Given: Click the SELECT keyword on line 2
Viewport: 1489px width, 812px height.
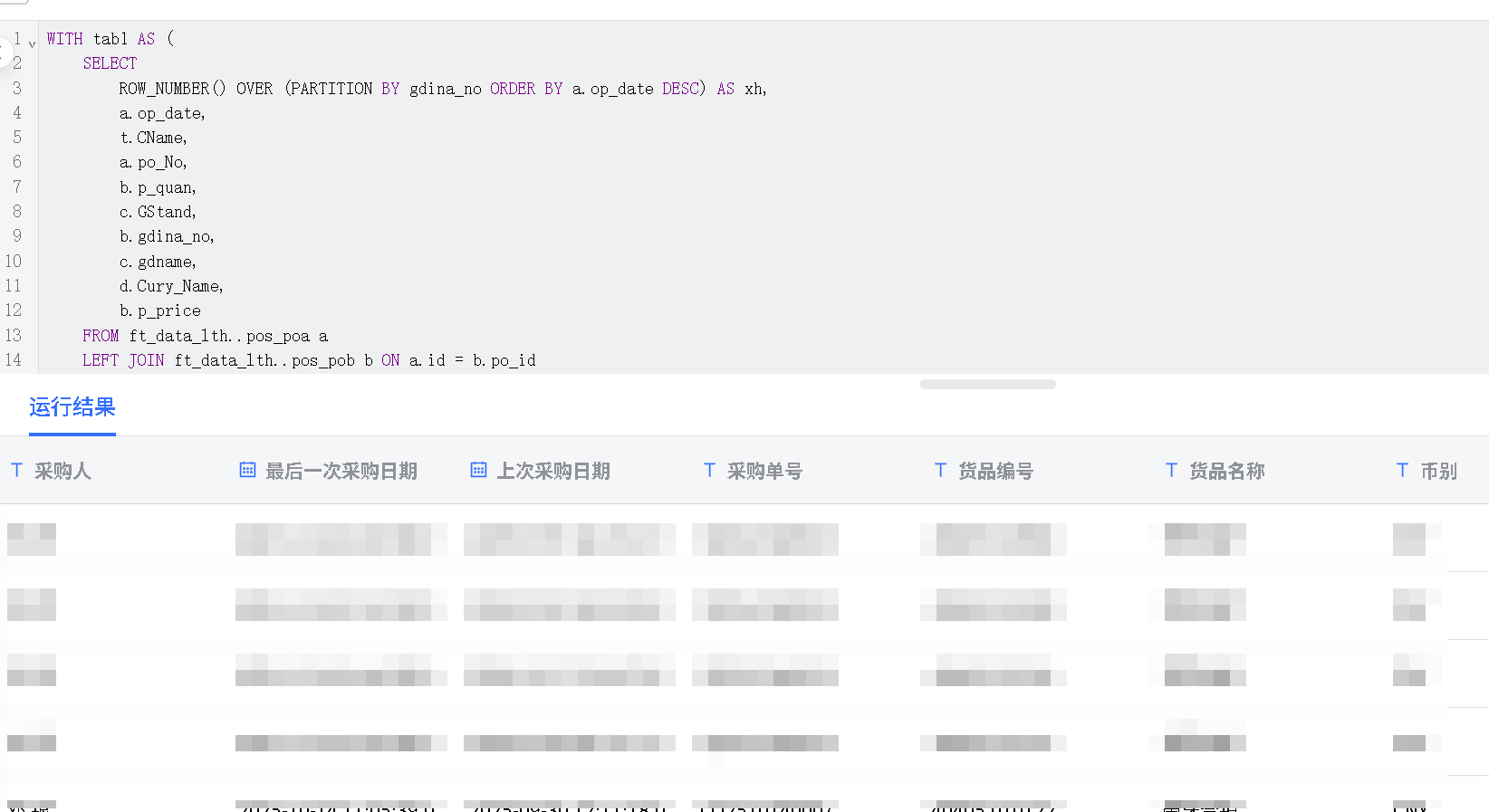Looking at the screenshot, I should [x=110, y=63].
